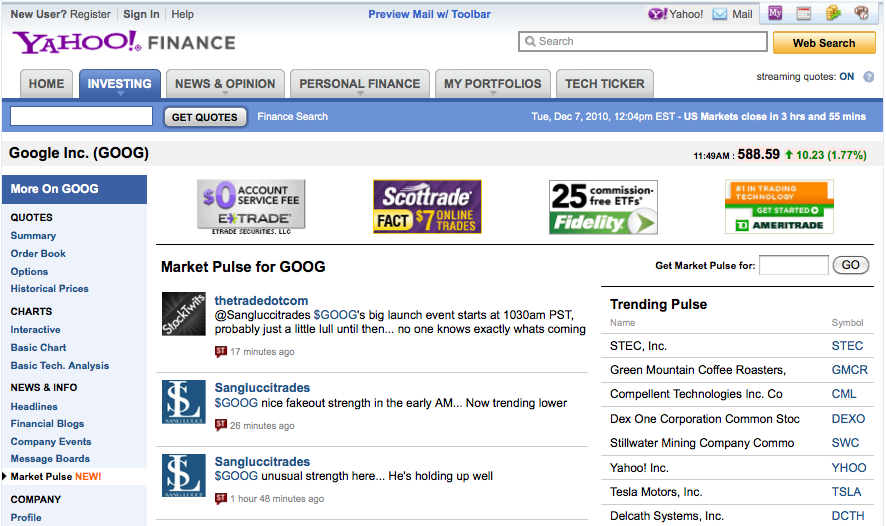
Task: Open the Interactive chart link
Action: coord(36,329)
